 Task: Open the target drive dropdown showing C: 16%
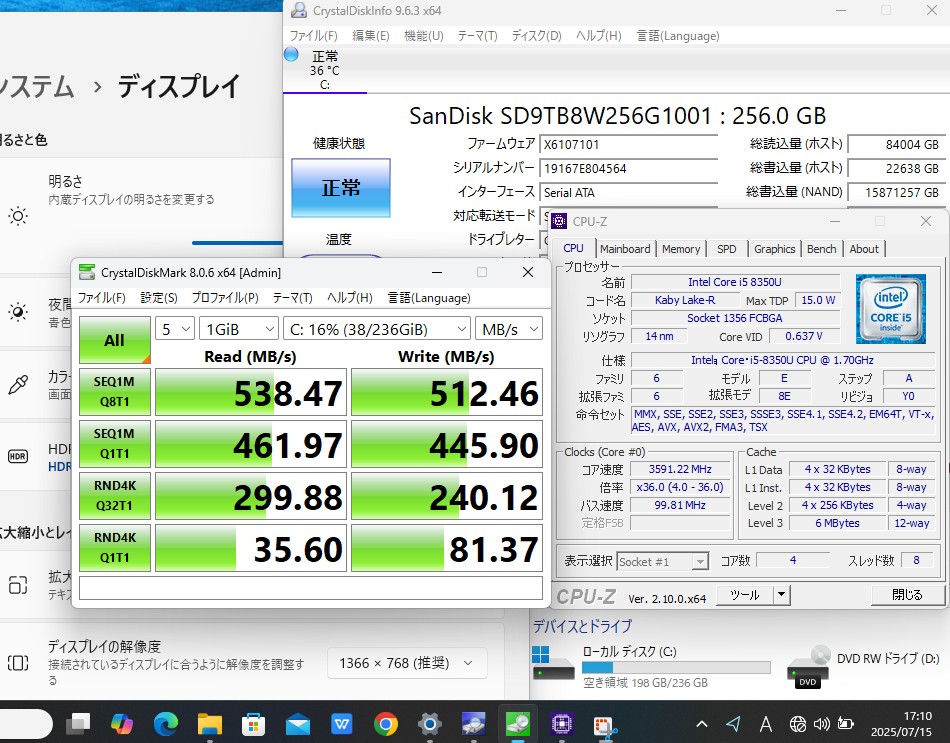[x=377, y=329]
